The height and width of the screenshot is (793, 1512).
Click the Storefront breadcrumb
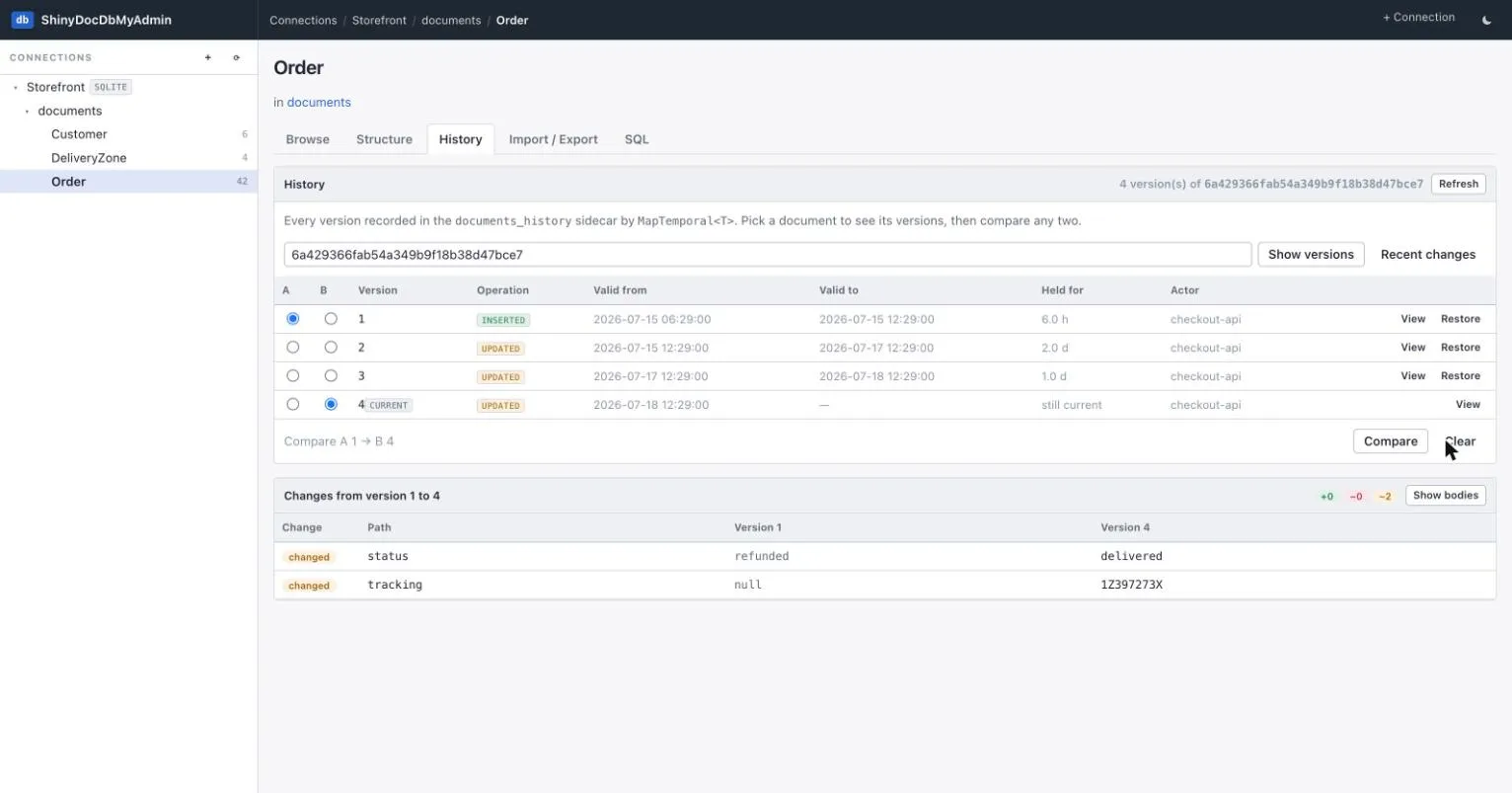click(x=379, y=20)
